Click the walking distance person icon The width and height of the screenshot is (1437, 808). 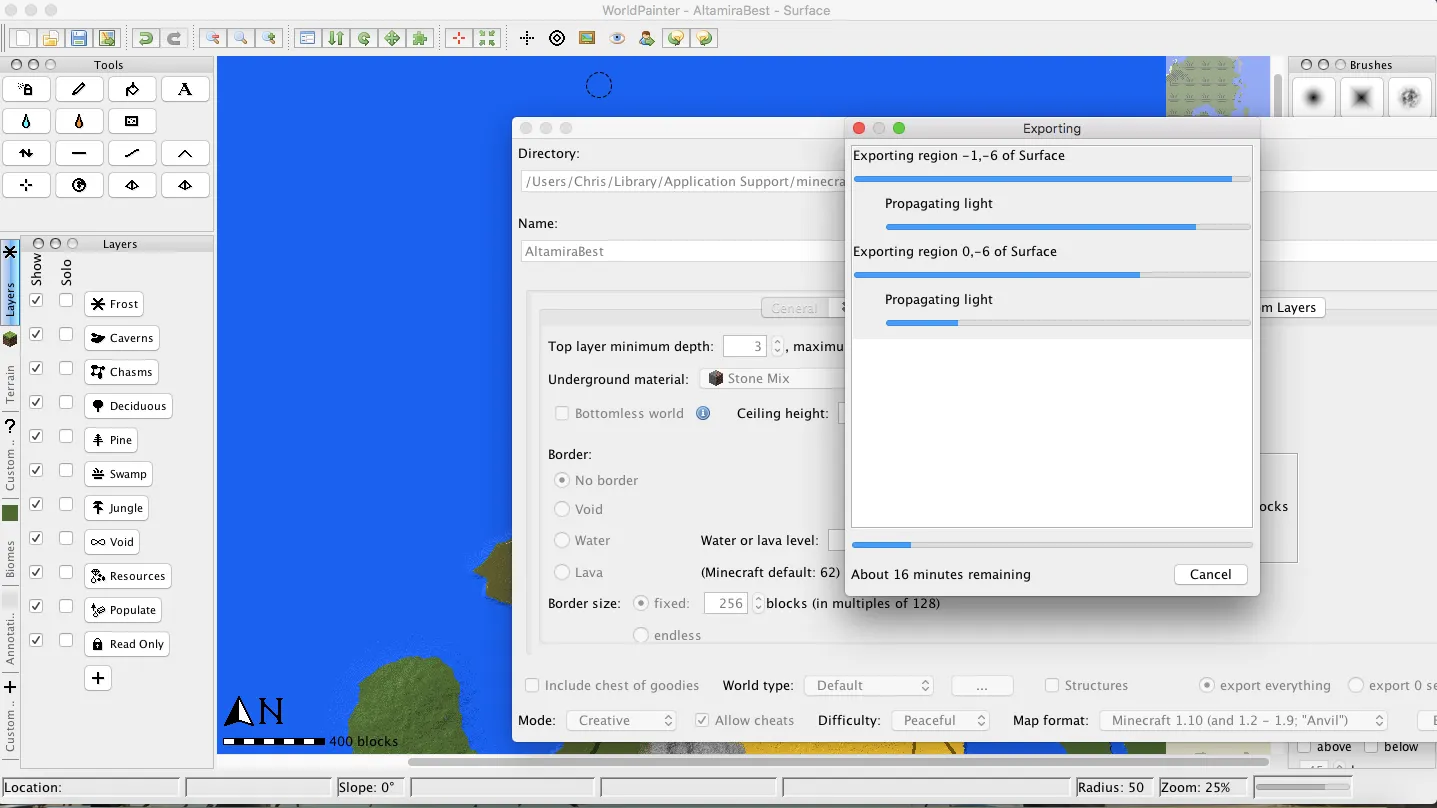click(647, 38)
